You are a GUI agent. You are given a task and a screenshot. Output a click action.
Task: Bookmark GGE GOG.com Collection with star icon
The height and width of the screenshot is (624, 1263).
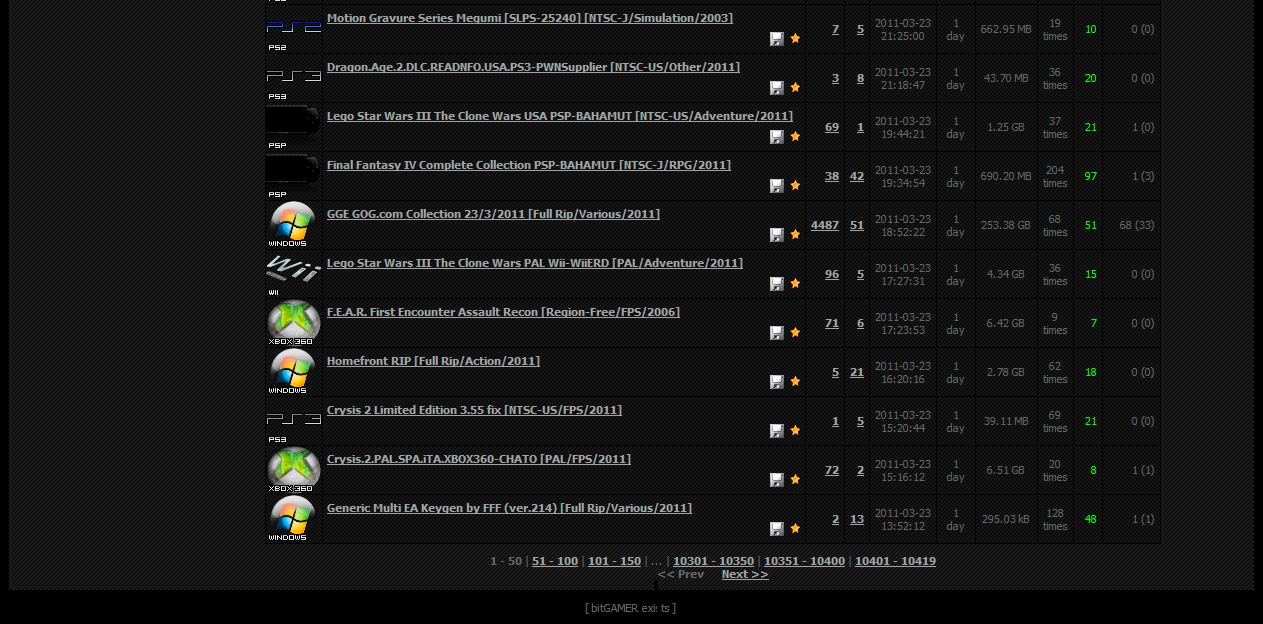(x=795, y=234)
